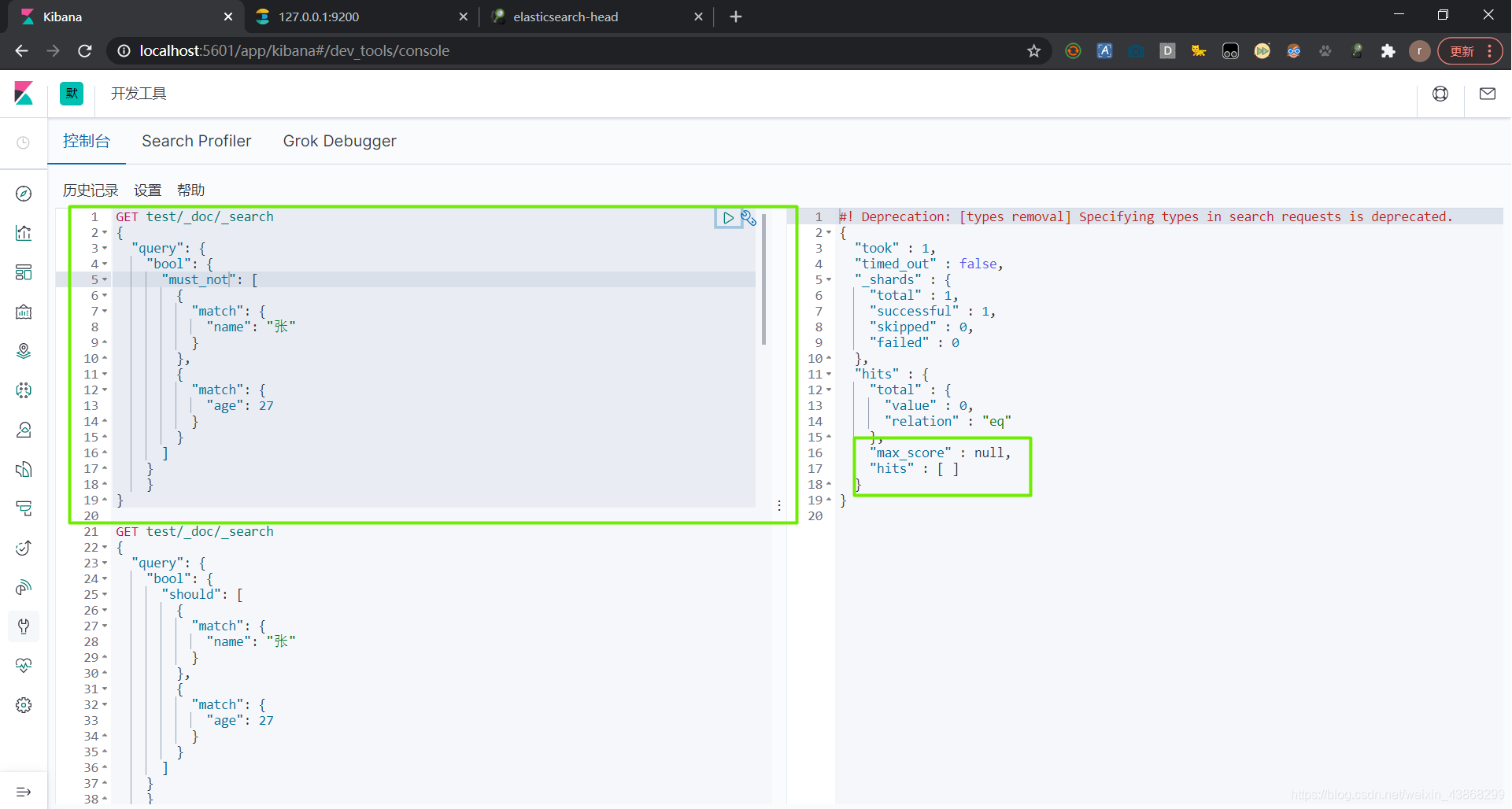Select Dev Tools wrench icon in sidebar
Image resolution: width=1512 pixels, height=809 pixels.
(x=24, y=626)
